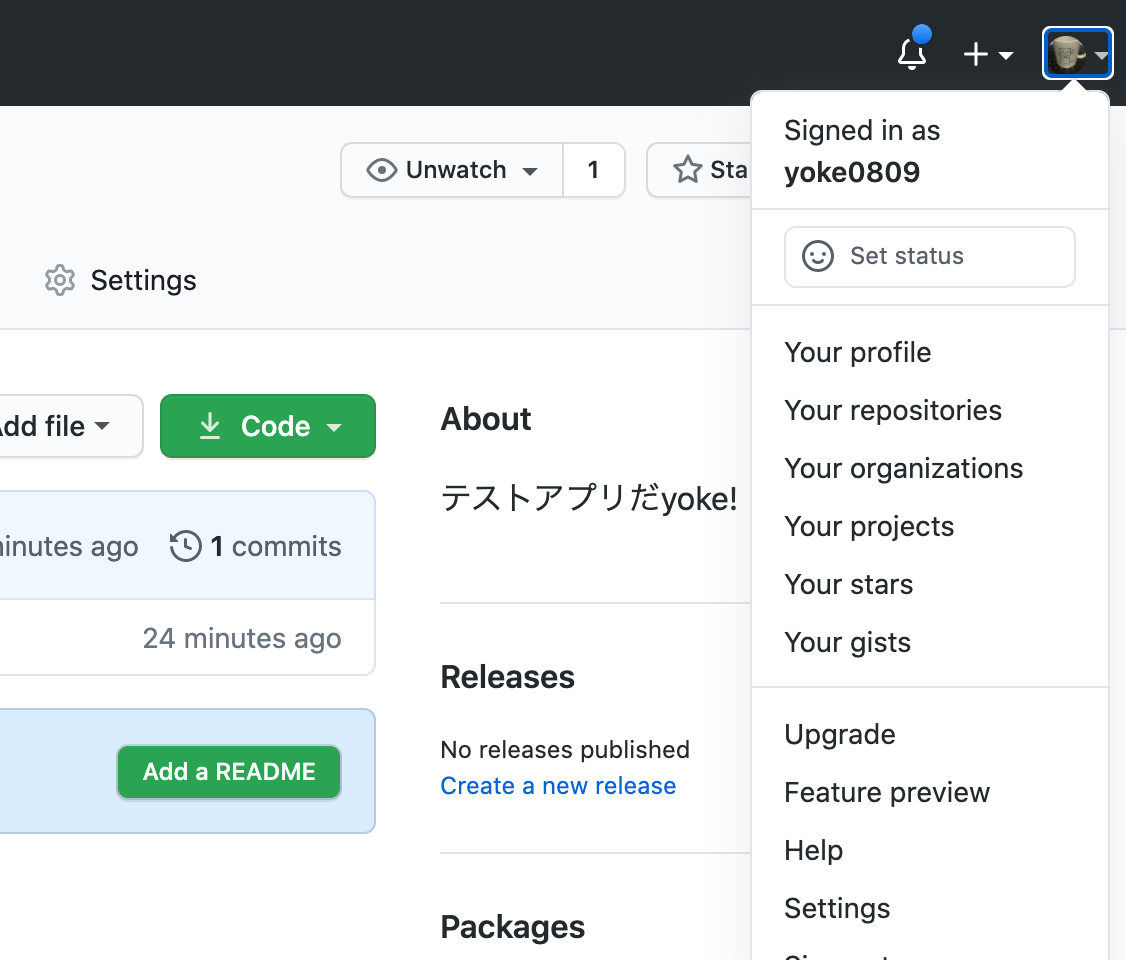The height and width of the screenshot is (960, 1126).
Task: Click Create a new release link
Action: (x=558, y=786)
